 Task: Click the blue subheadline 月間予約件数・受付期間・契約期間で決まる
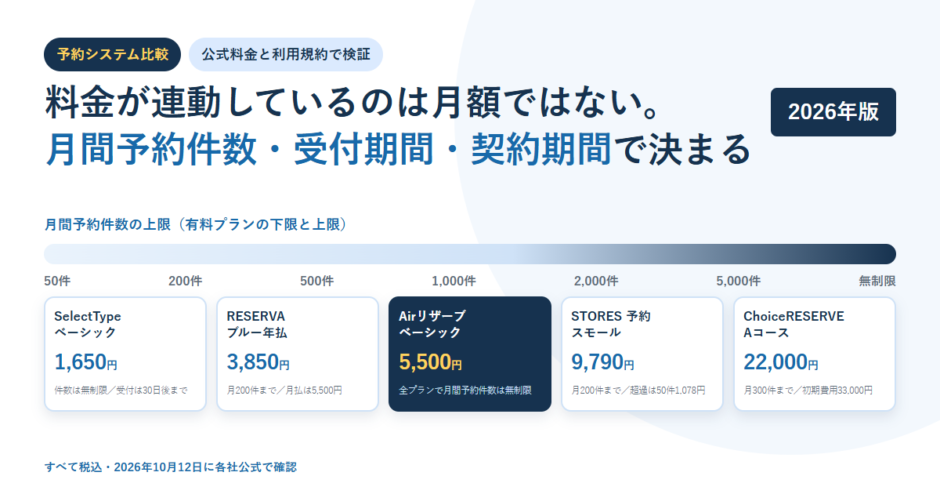pyautogui.click(x=398, y=149)
